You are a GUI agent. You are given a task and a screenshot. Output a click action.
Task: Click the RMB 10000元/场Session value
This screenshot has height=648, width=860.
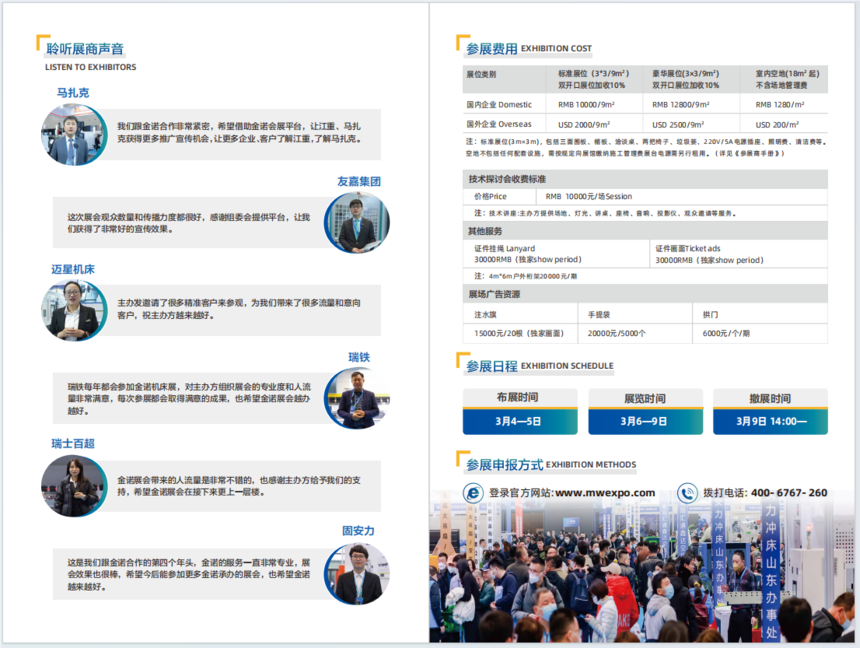(589, 196)
